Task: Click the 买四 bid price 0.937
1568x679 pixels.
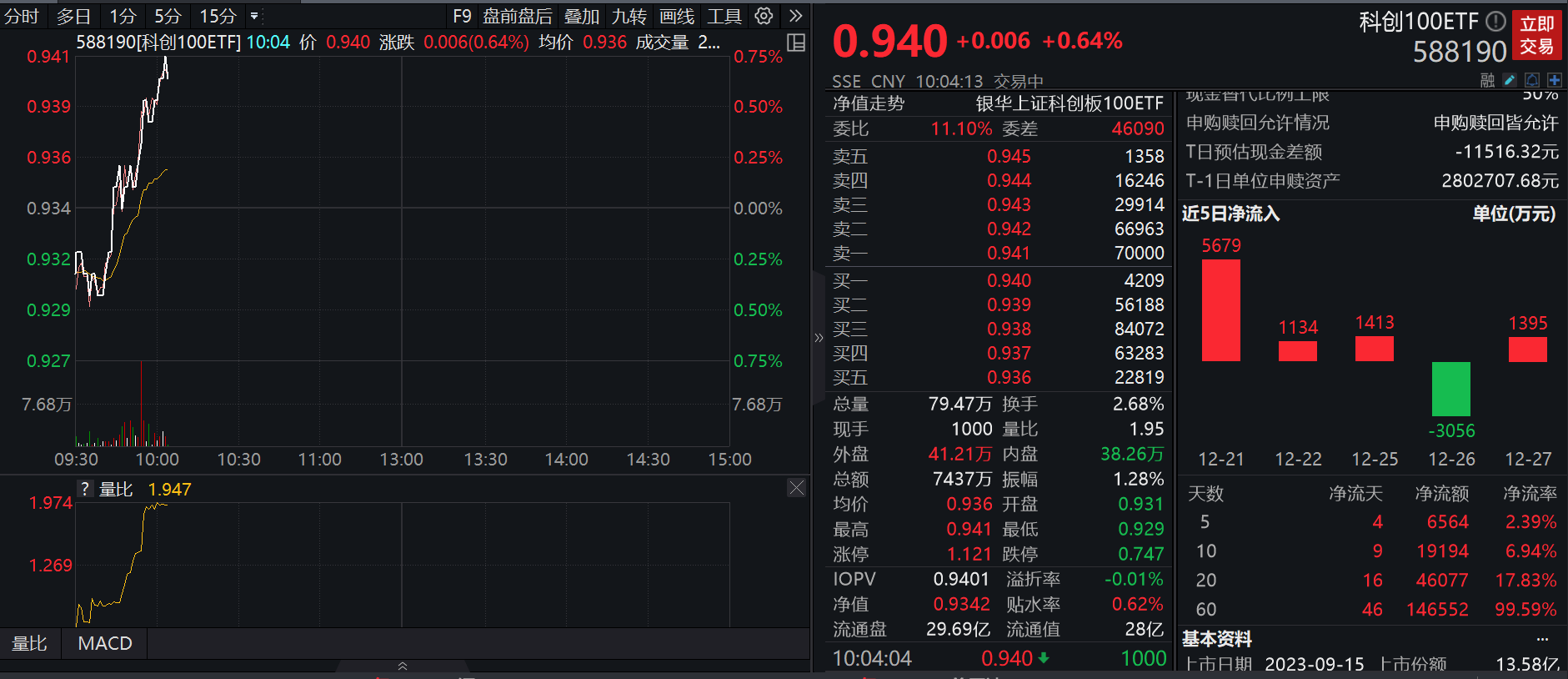Action: 1009,353
